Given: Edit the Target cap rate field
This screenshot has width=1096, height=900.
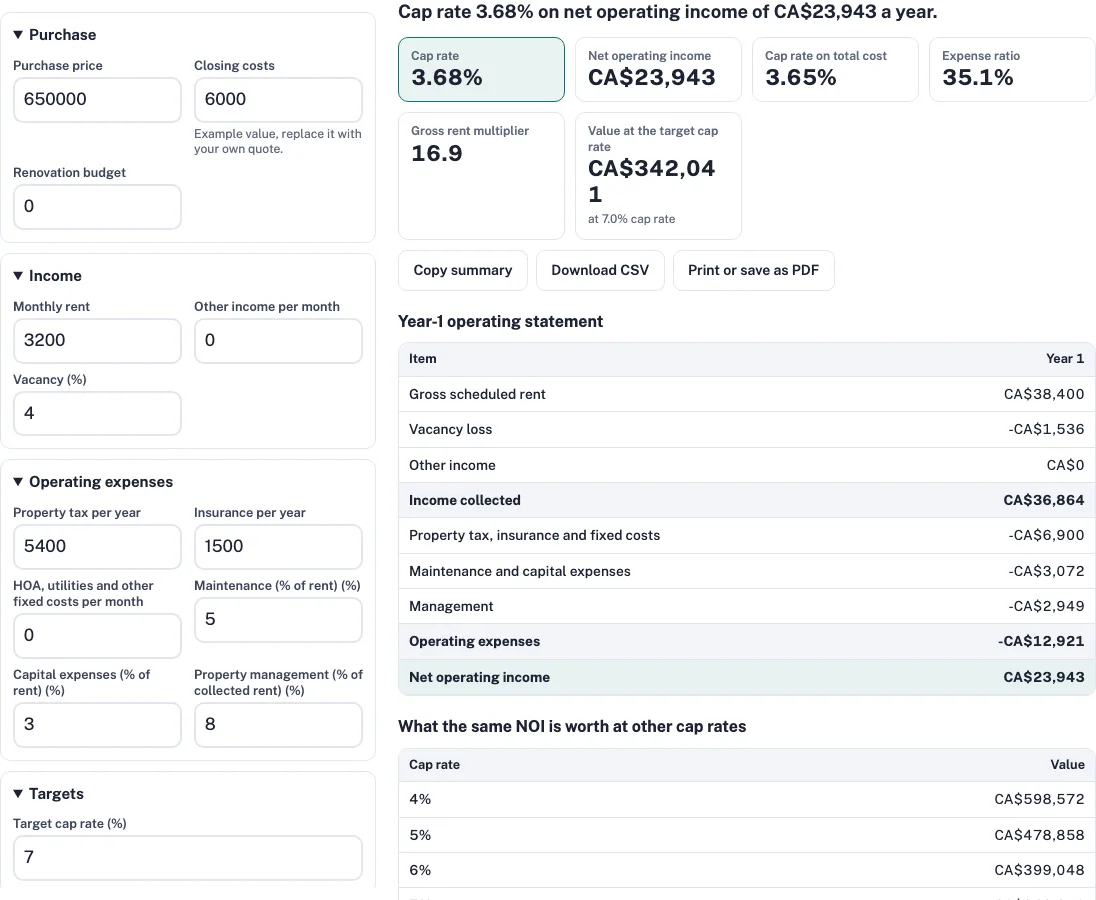Looking at the screenshot, I should pos(187,857).
